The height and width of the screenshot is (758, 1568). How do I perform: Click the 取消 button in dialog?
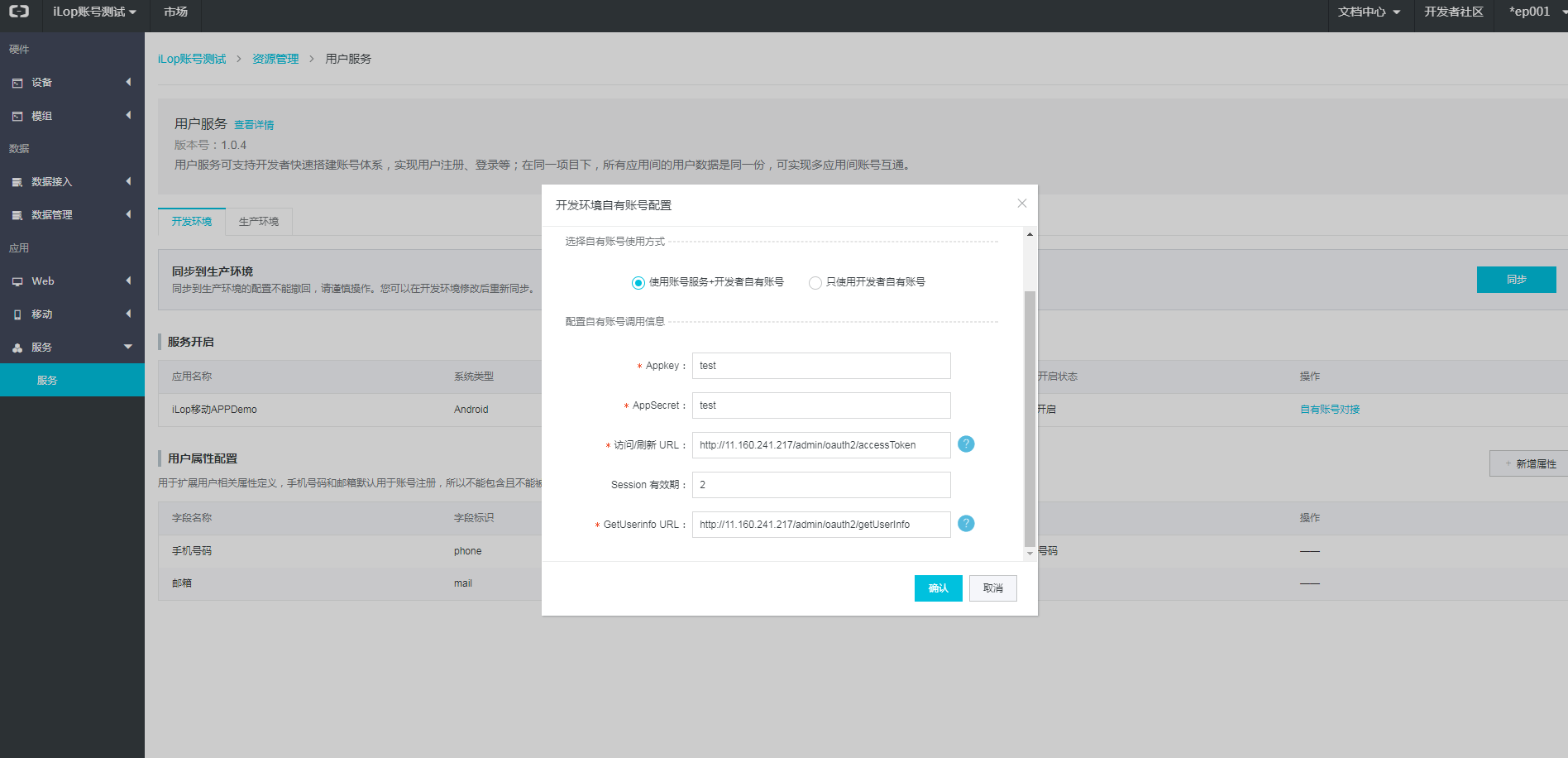(x=992, y=588)
